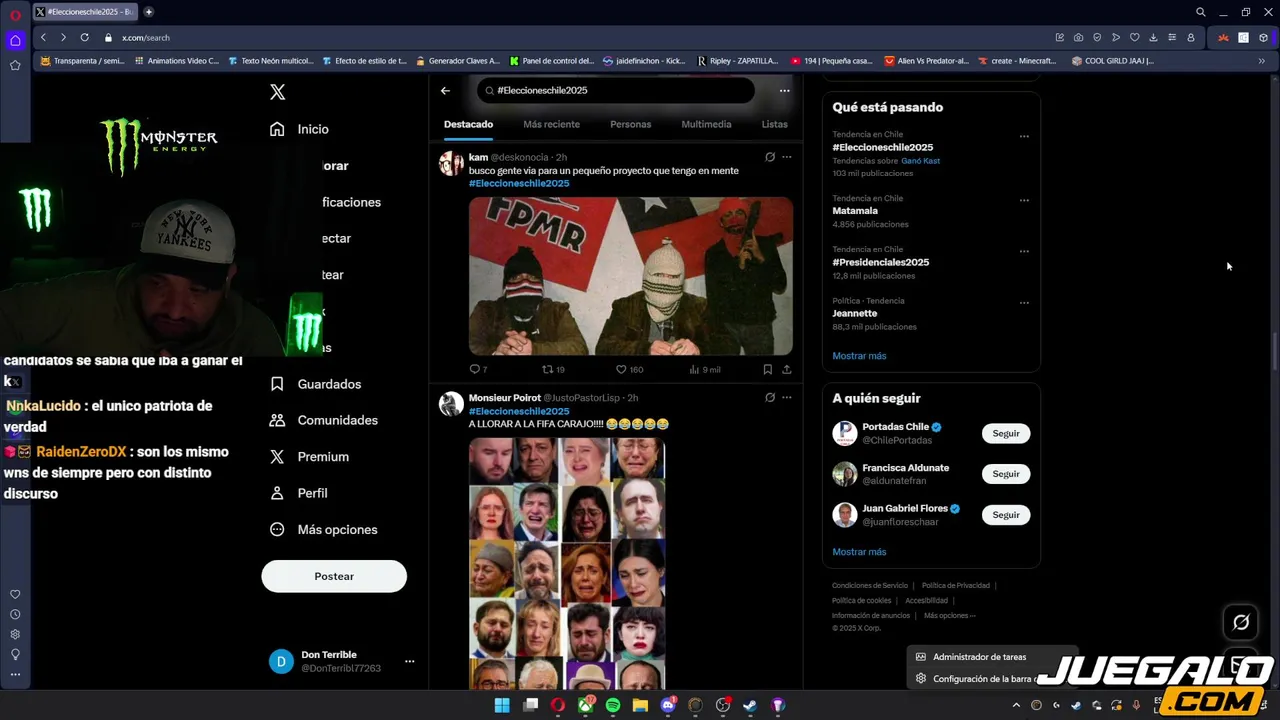Click hashtag in Monsieur Poirot's post
This screenshot has width=1280, height=720.
coord(519,411)
